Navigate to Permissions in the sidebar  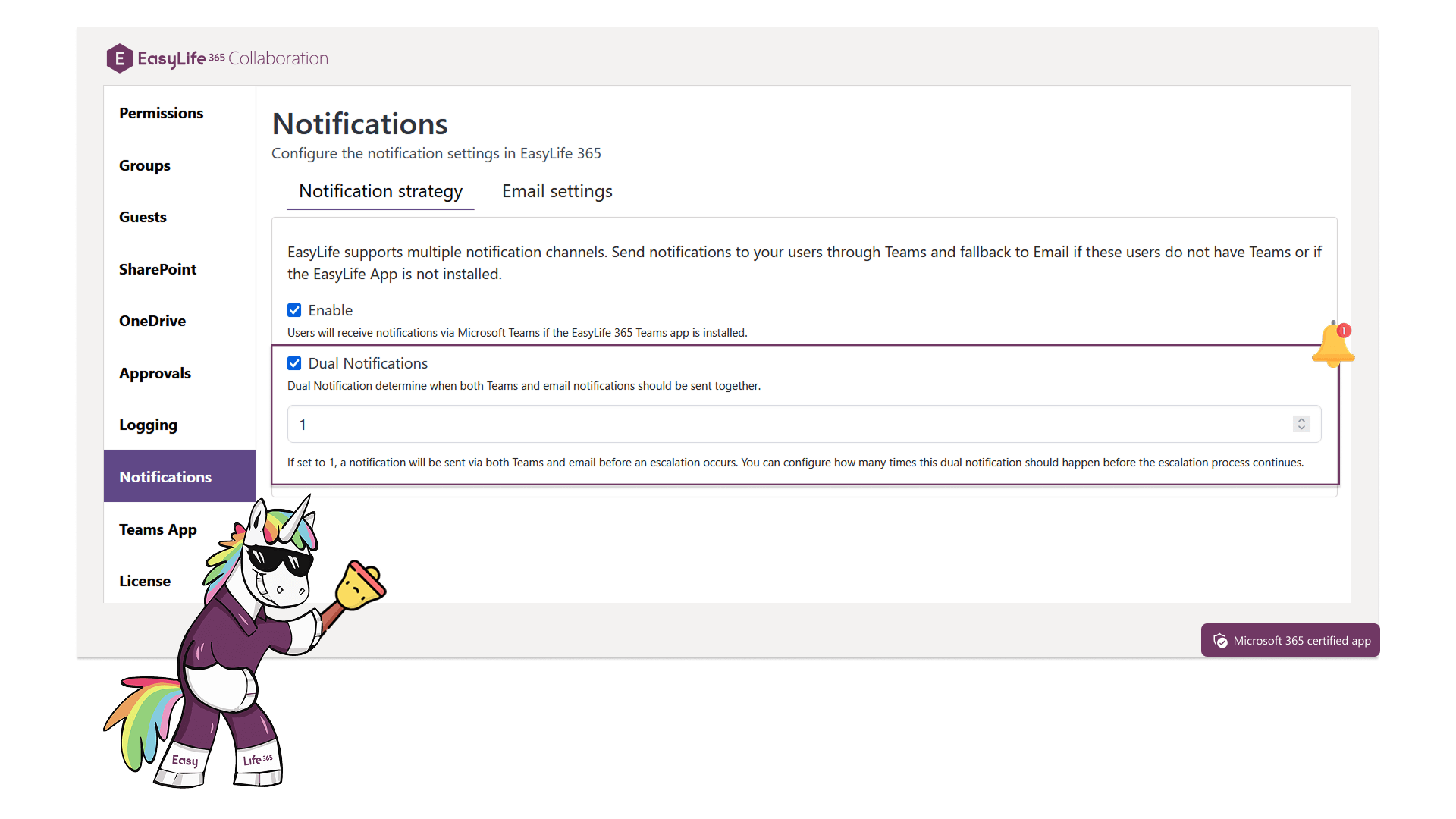click(x=161, y=113)
